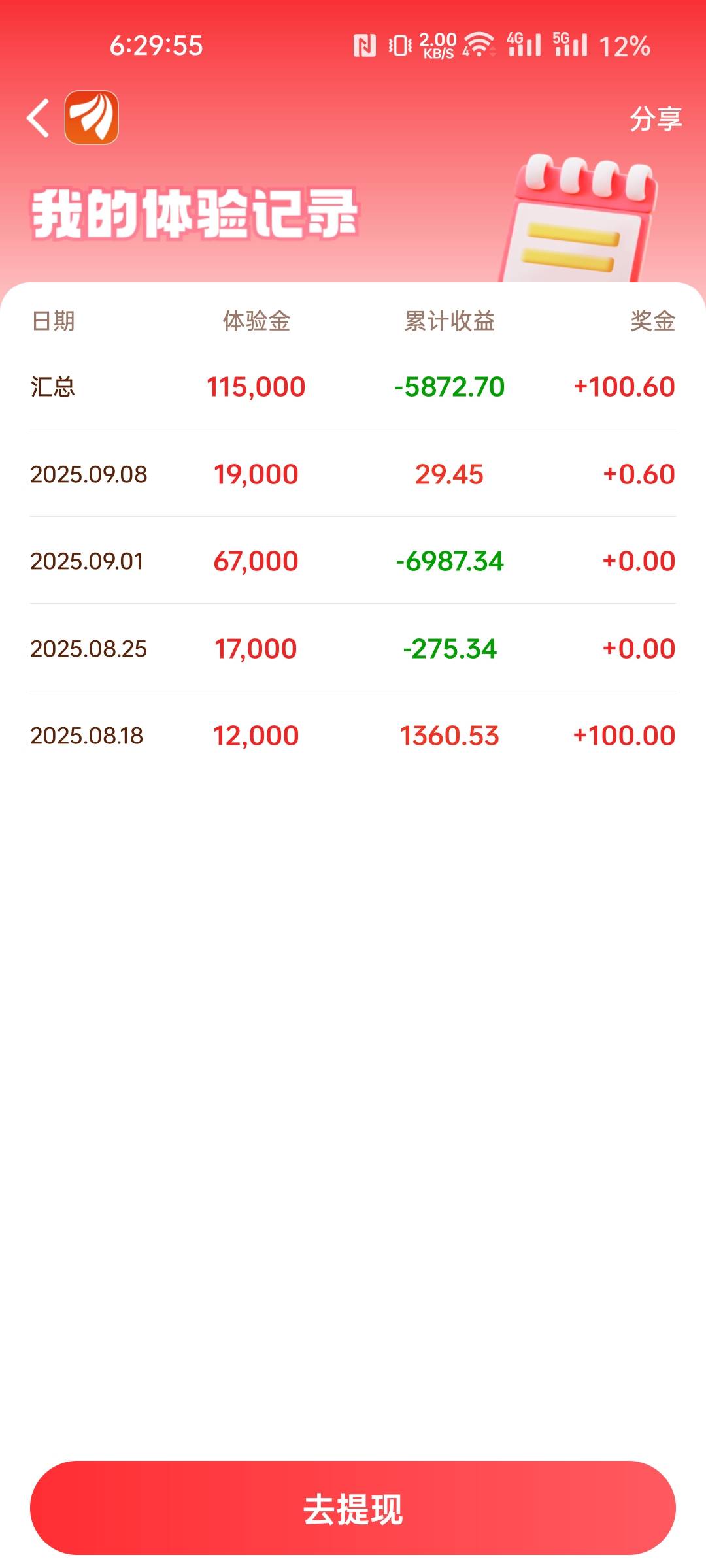Open the 2025.09.08 record row
The height and width of the screenshot is (1568, 706).
pyautogui.click(x=353, y=474)
